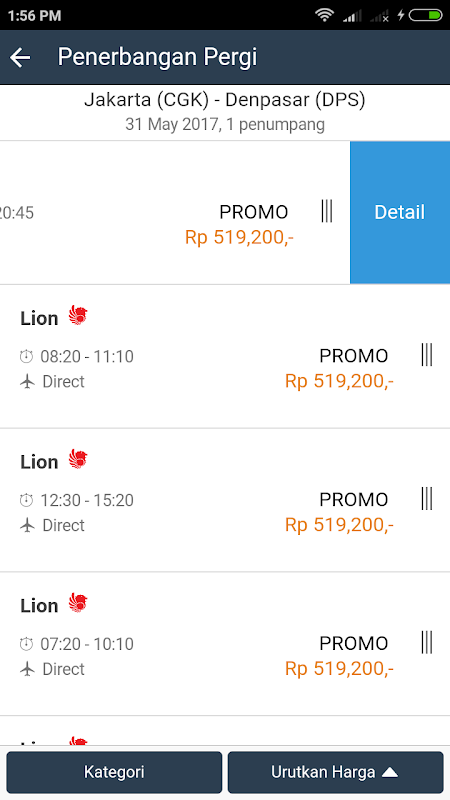Select Lion flight 07:20 - 10:10
Screen dimensions: 450x800
pyautogui.click(x=225, y=644)
